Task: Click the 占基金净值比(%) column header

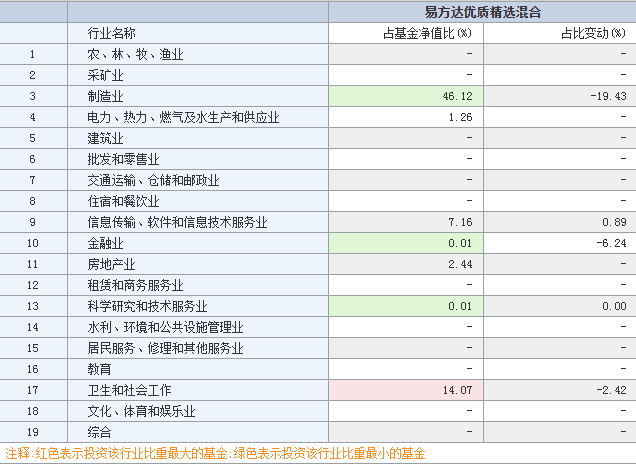Action: pyautogui.click(x=429, y=33)
